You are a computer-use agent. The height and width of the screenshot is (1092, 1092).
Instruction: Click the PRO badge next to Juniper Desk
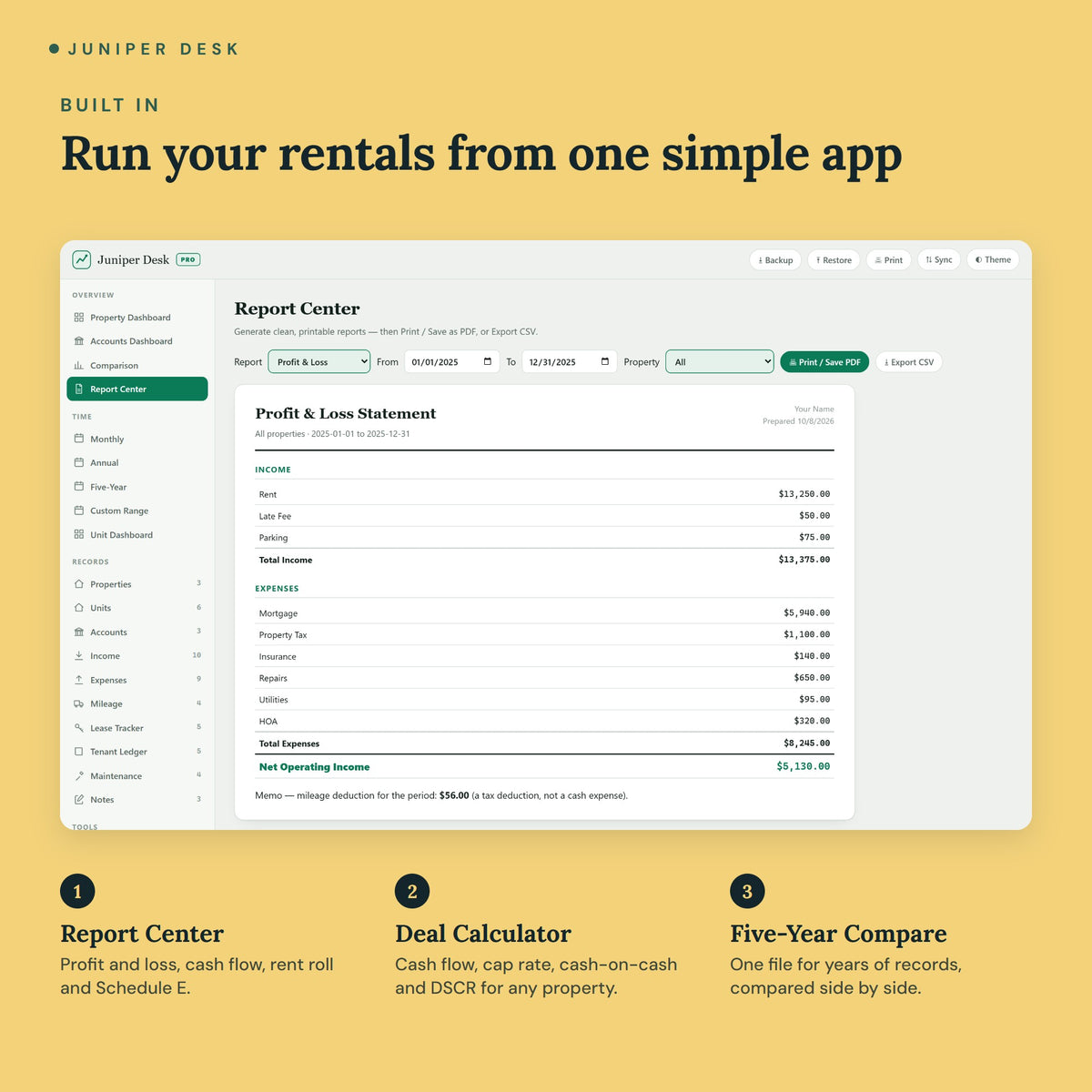[x=188, y=259]
